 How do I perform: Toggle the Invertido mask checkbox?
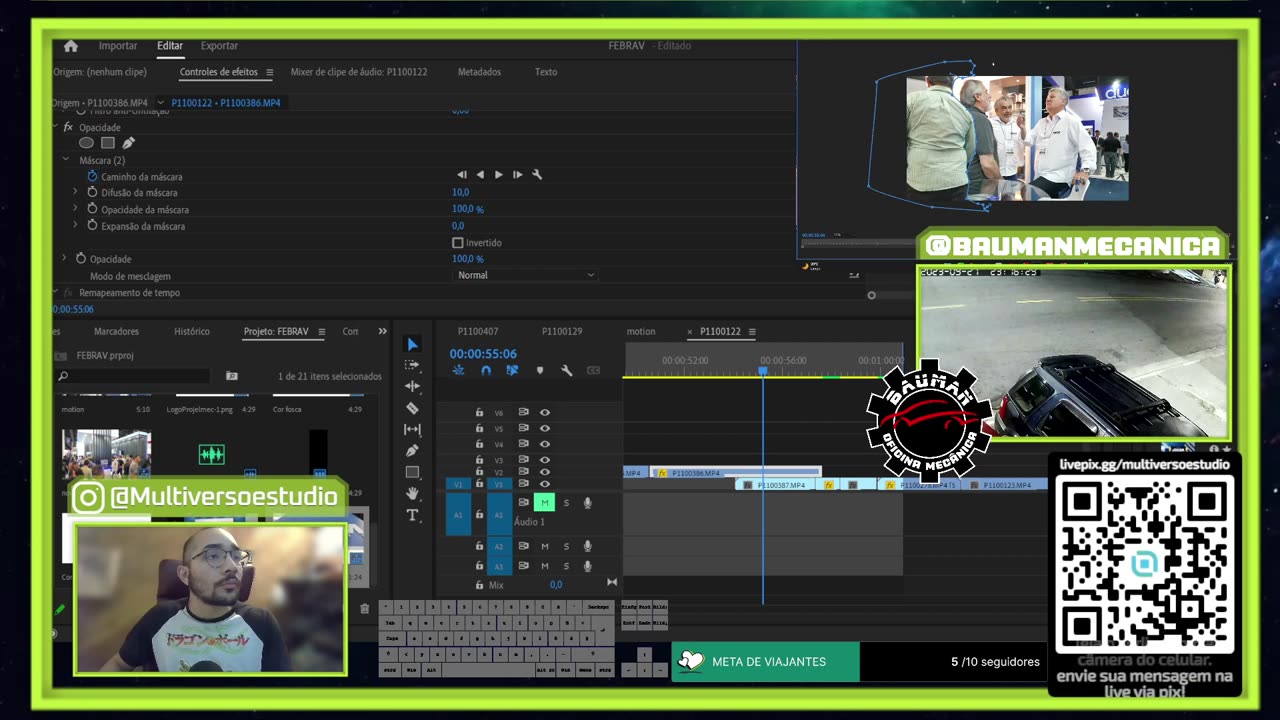click(x=458, y=243)
